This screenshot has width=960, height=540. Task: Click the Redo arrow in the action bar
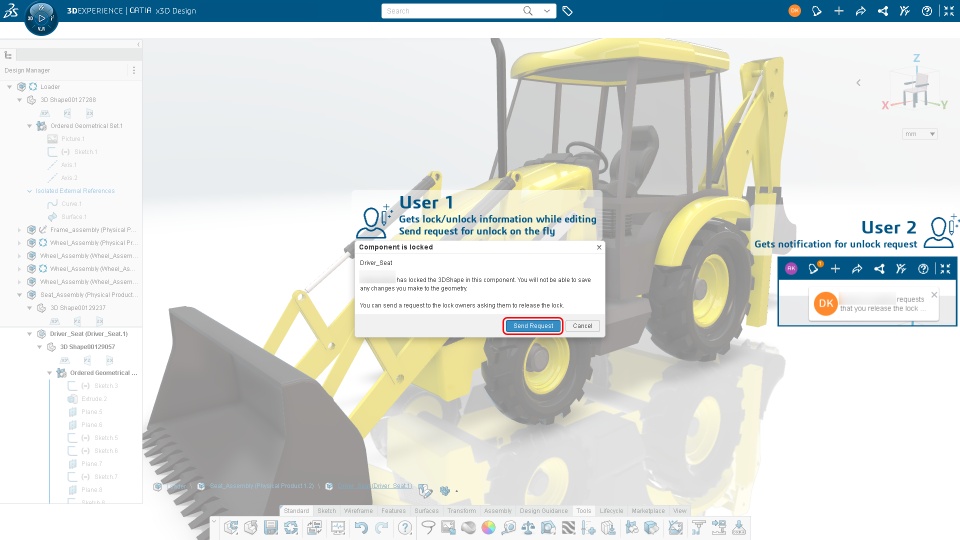pos(381,527)
